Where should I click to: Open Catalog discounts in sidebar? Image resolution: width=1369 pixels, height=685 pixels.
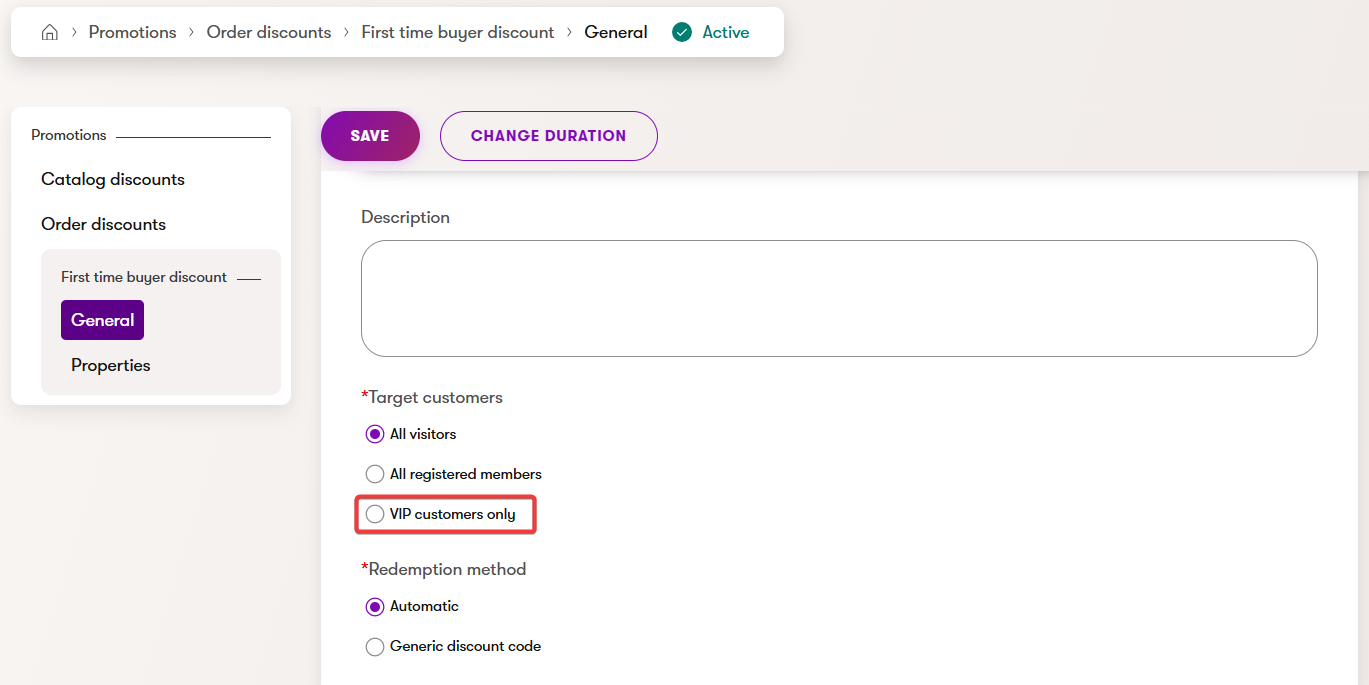pyautogui.click(x=112, y=178)
